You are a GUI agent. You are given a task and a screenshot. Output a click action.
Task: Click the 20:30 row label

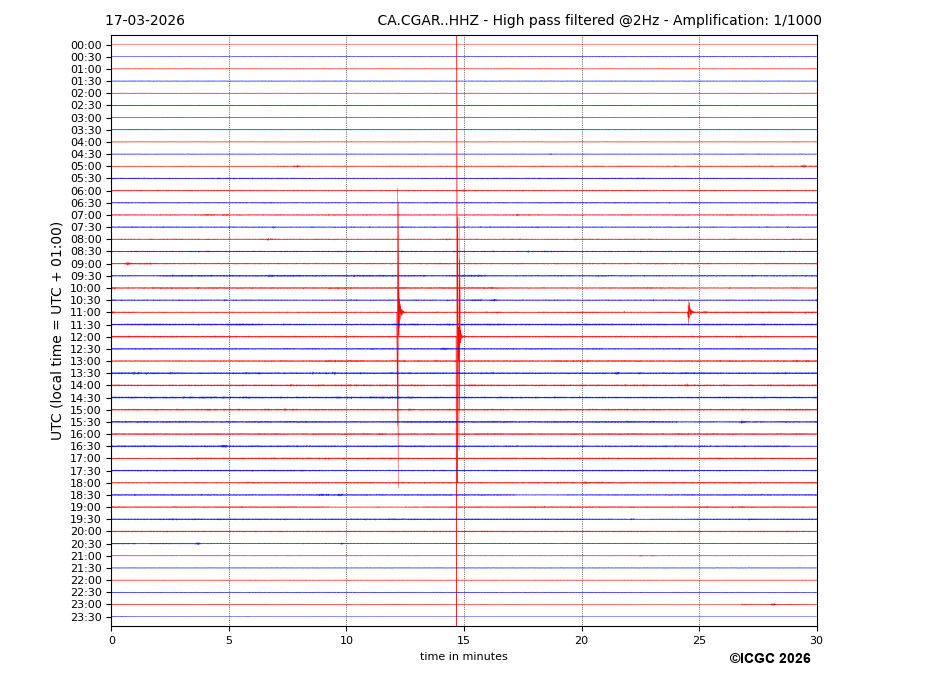pyautogui.click(x=86, y=544)
